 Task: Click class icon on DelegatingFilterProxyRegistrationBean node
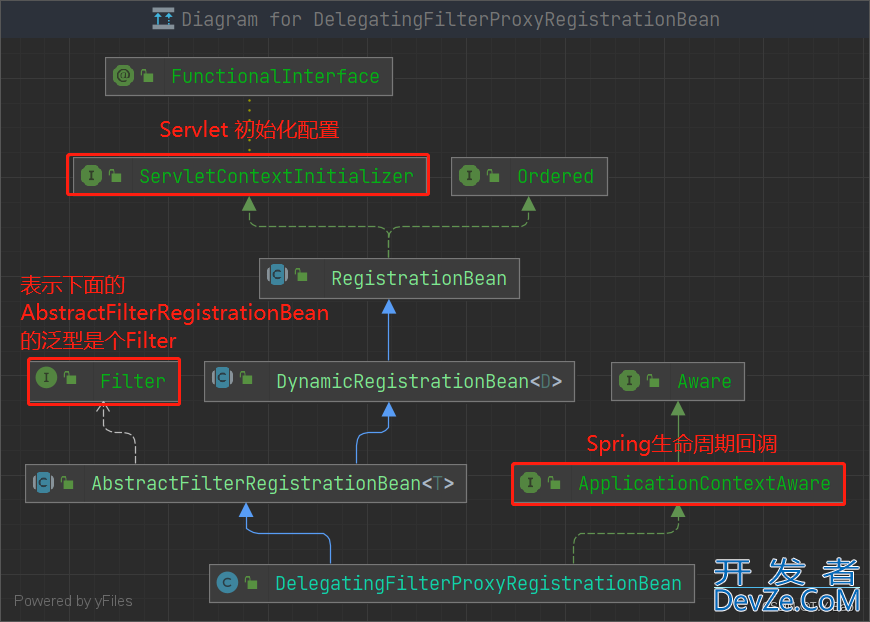click(x=227, y=583)
